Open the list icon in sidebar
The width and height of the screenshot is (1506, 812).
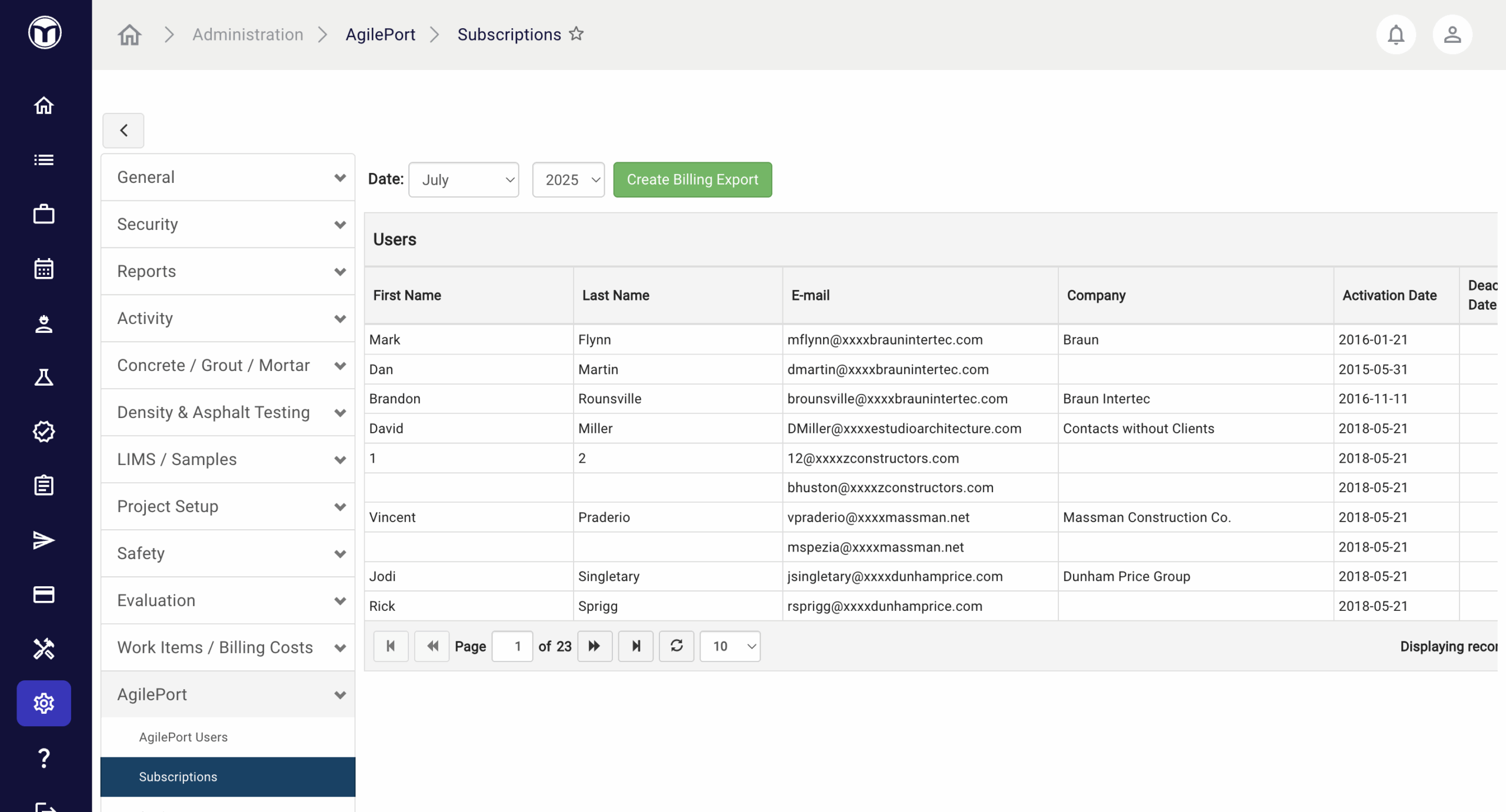[x=44, y=160]
